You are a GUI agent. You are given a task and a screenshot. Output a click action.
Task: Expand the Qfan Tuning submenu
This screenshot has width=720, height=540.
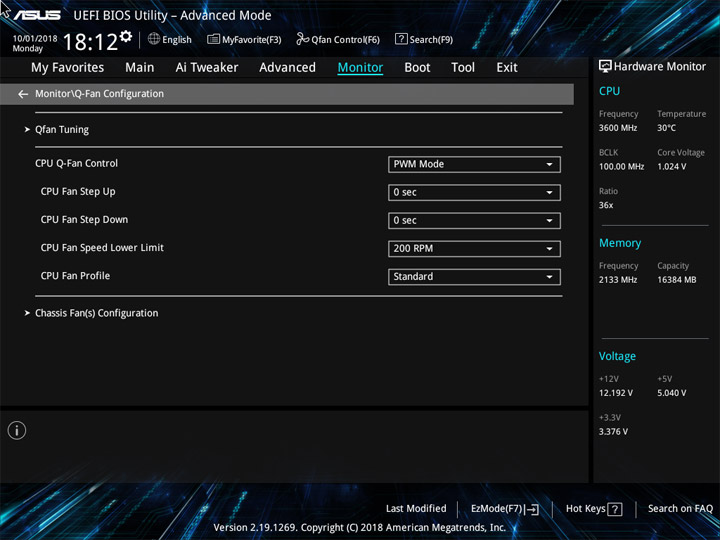62,129
